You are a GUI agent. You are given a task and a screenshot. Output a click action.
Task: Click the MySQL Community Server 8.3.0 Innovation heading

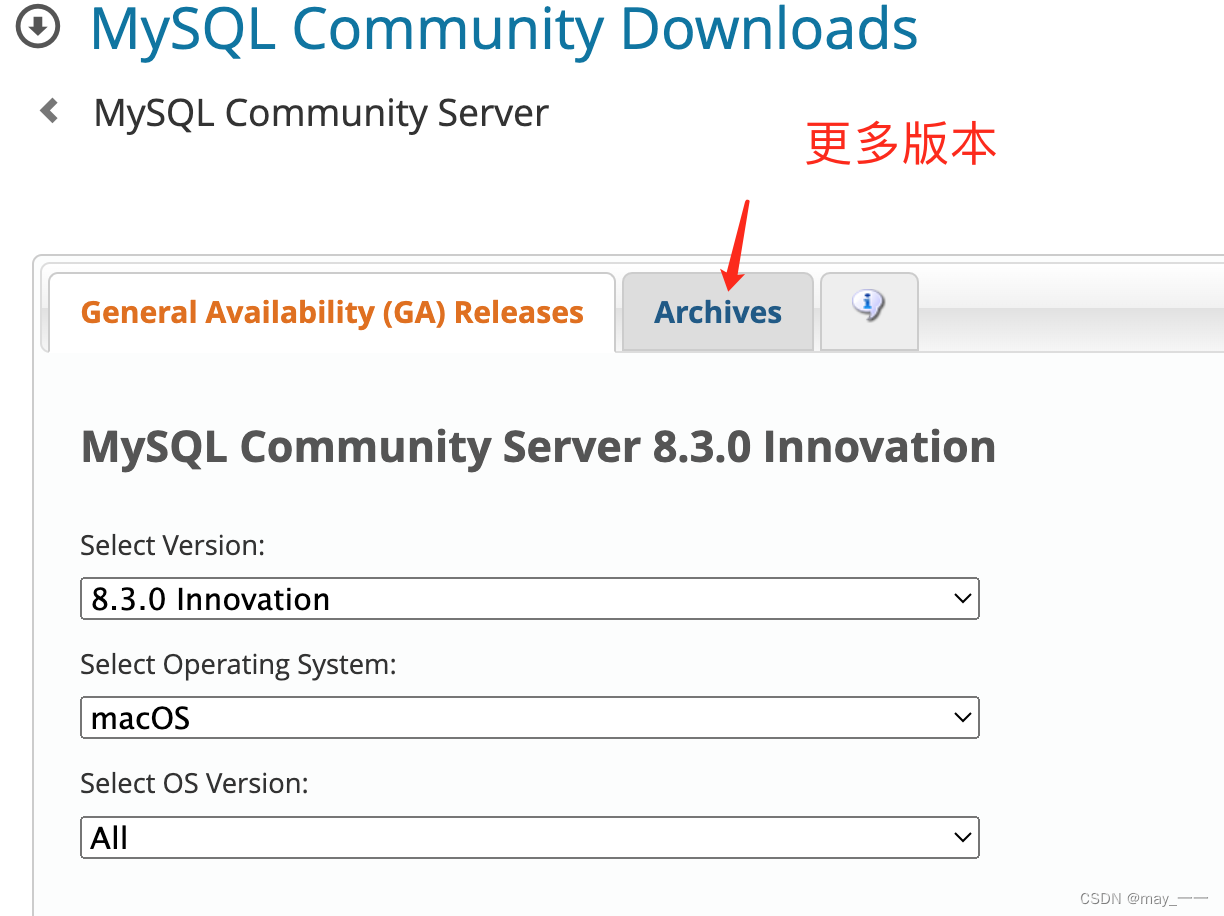pos(538,447)
